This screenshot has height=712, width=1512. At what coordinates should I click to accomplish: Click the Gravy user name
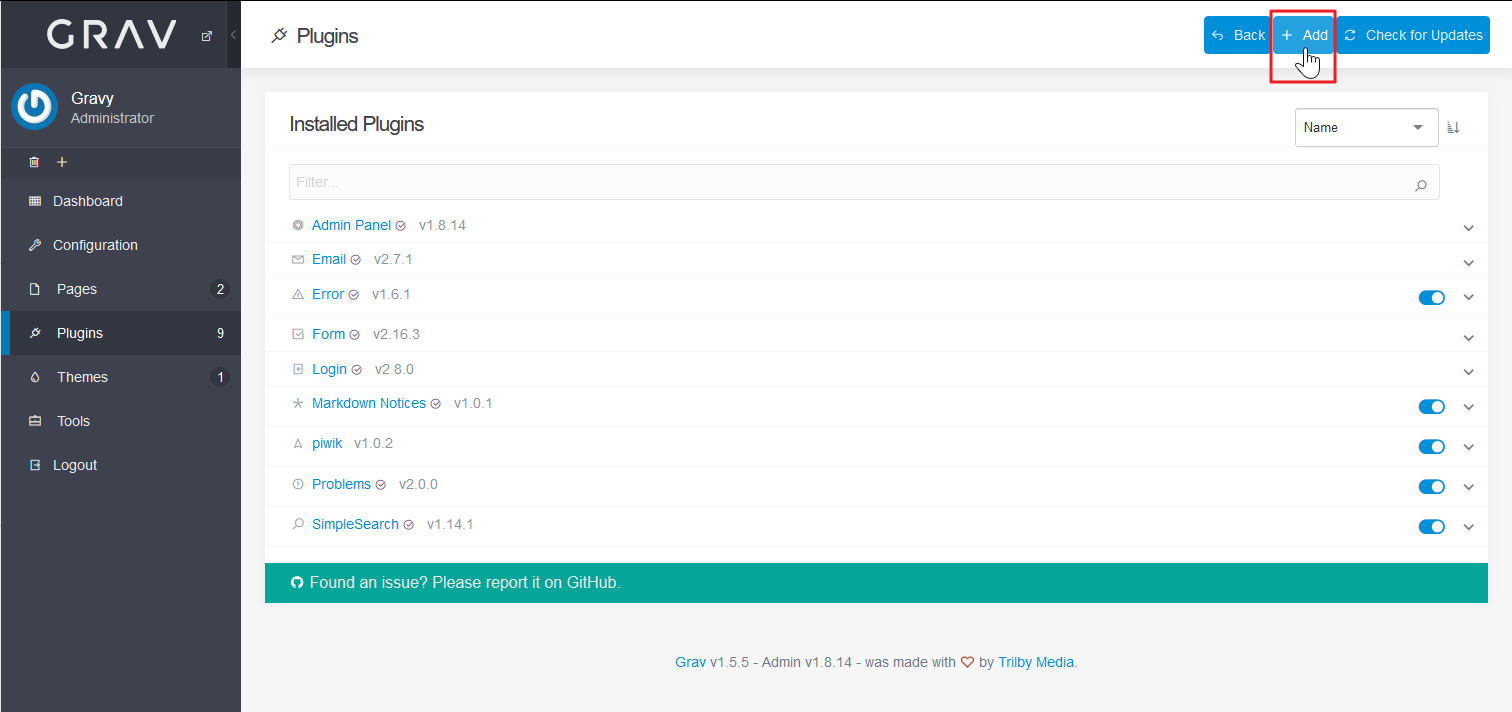92,98
